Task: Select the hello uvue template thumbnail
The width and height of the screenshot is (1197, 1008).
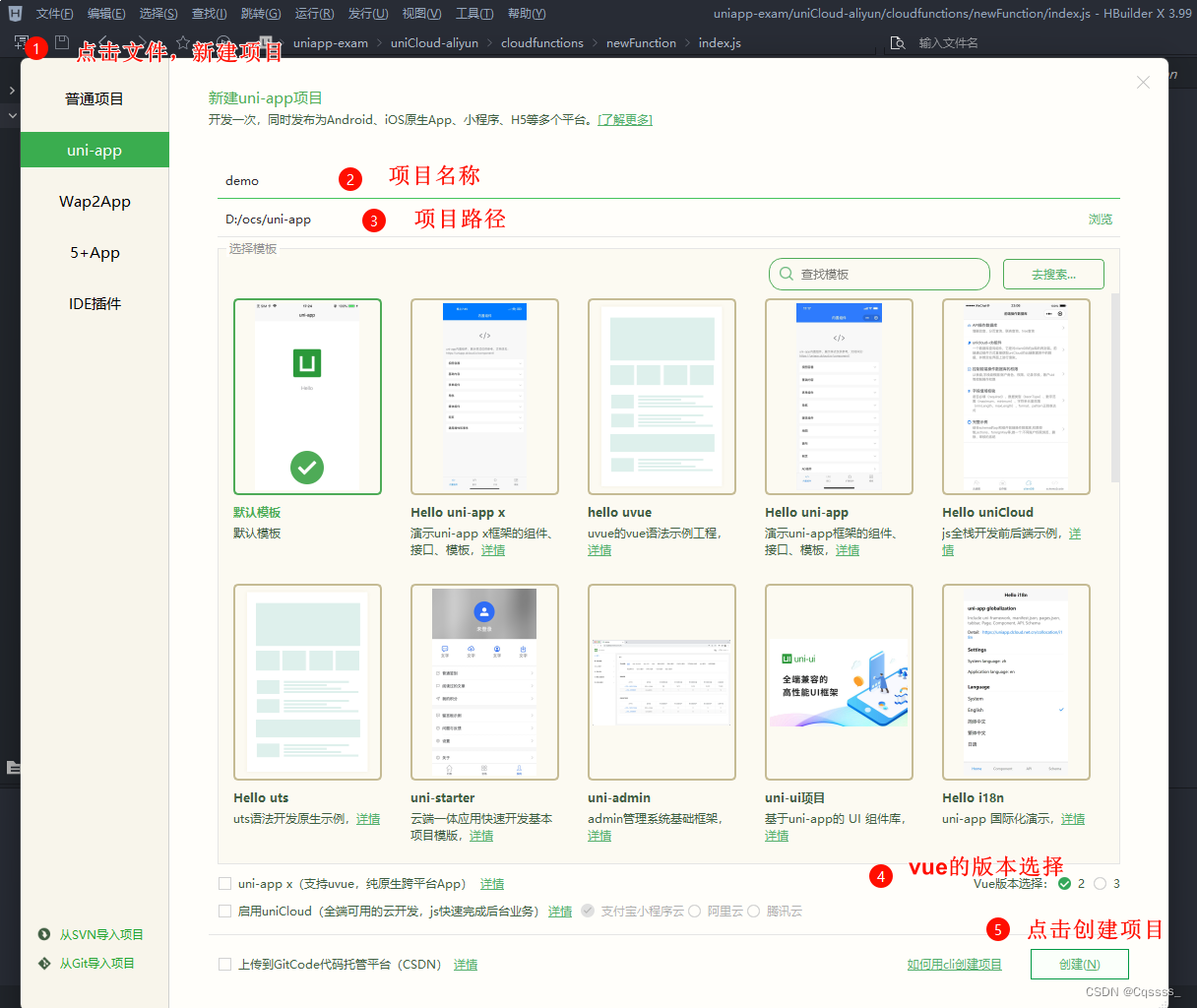Action: click(x=661, y=397)
